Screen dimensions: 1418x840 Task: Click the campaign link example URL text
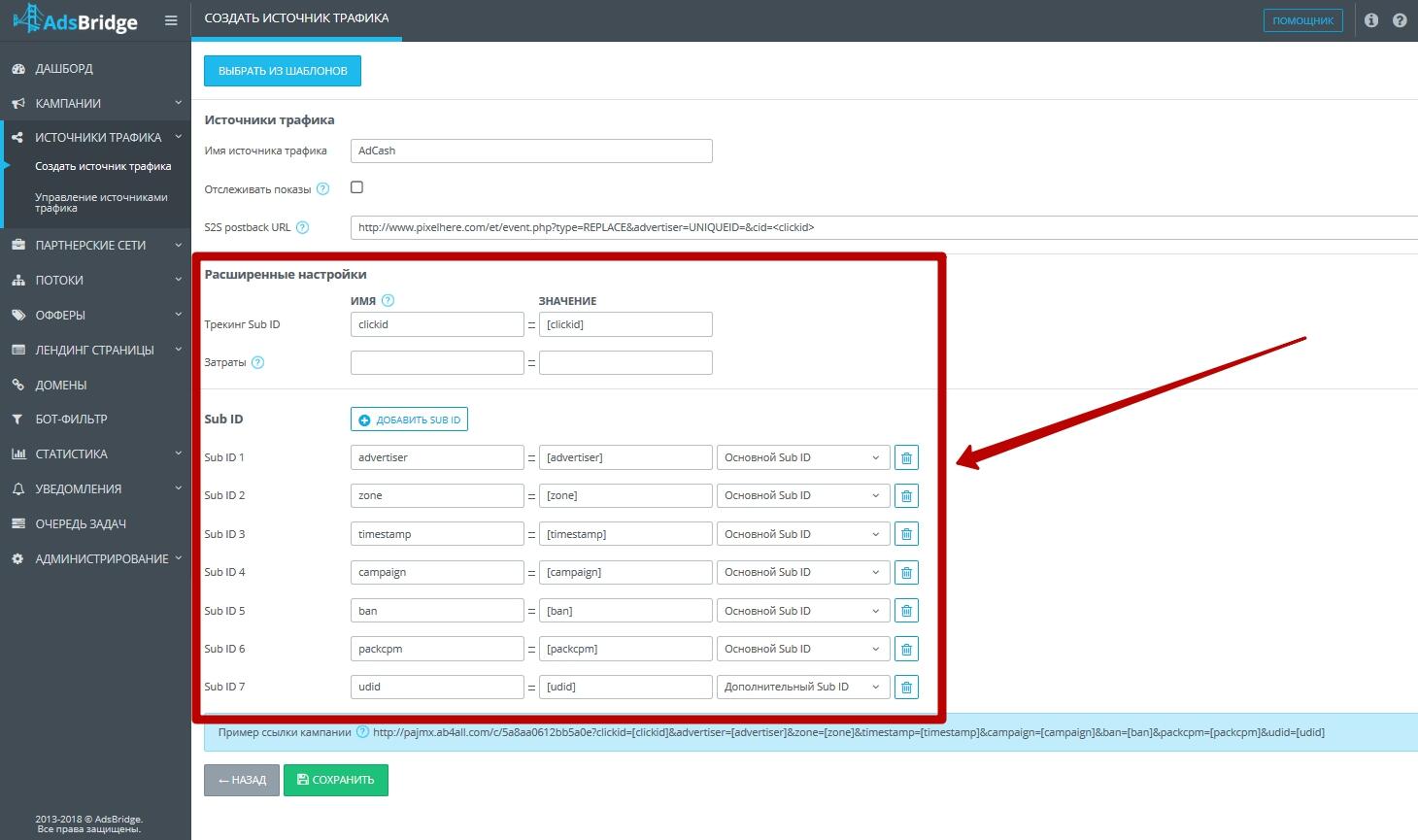[849, 732]
